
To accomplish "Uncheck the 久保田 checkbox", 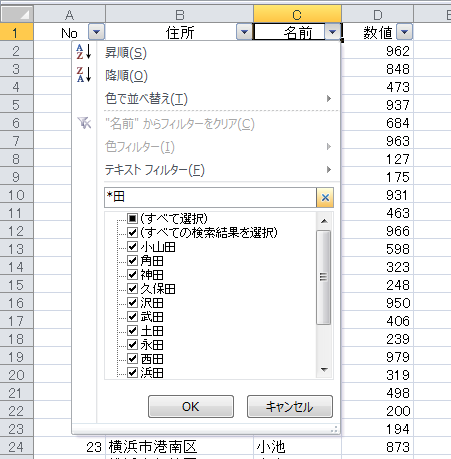I will (132, 288).
